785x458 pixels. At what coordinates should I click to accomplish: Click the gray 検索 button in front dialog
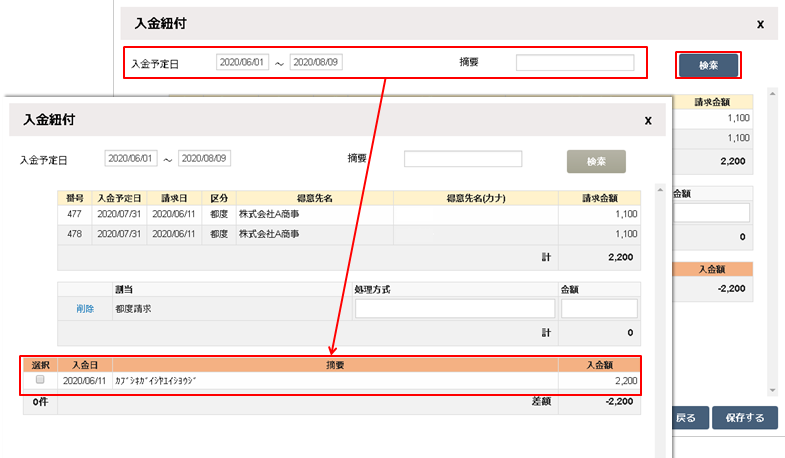click(x=596, y=161)
